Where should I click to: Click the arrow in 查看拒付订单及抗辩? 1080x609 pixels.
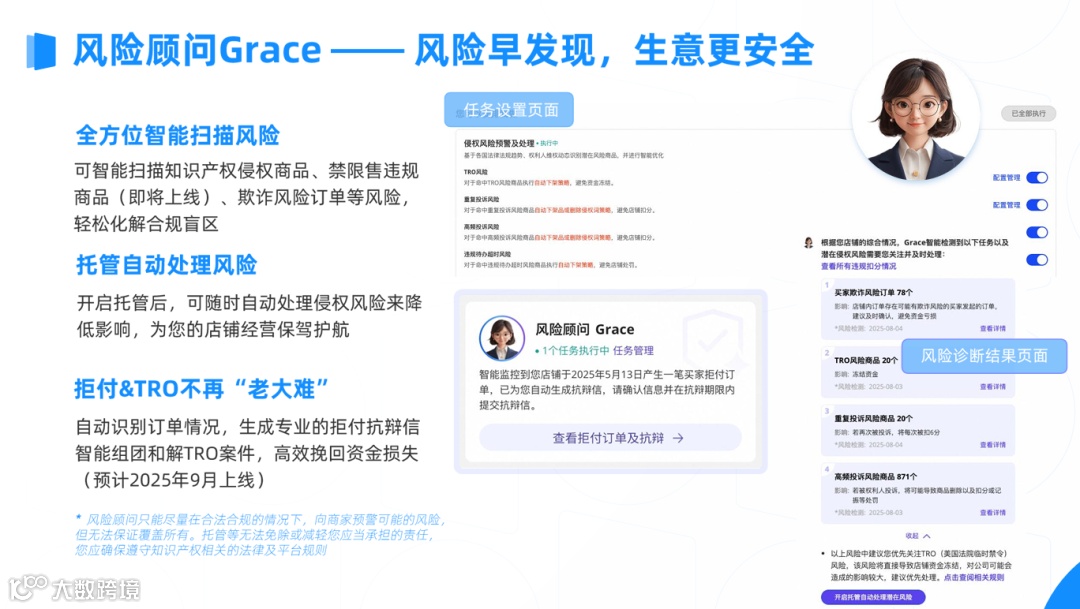678,438
